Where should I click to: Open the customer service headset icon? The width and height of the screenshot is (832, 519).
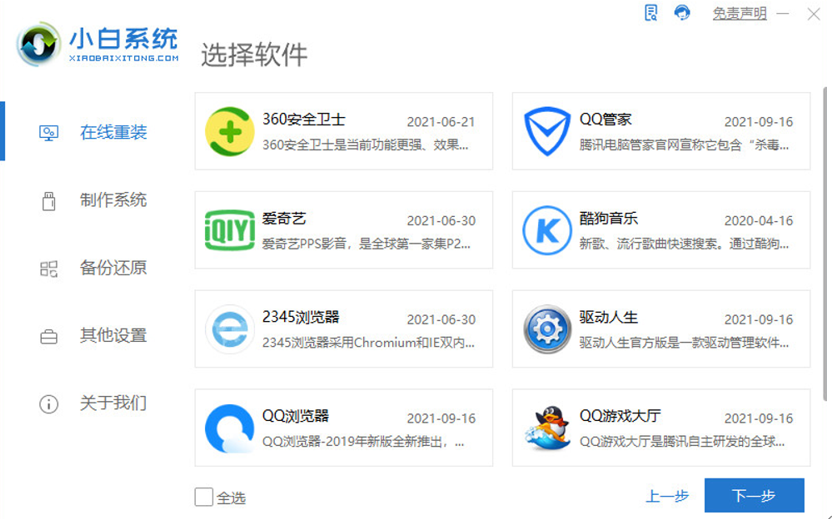pyautogui.click(x=682, y=12)
